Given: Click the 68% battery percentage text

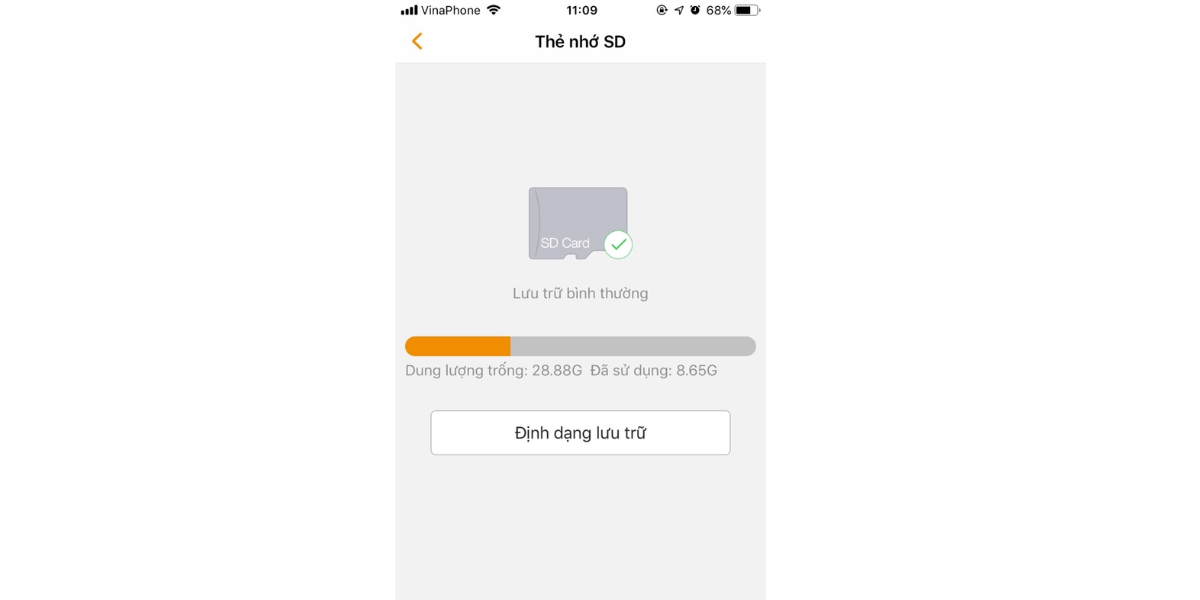Looking at the screenshot, I should [x=718, y=10].
